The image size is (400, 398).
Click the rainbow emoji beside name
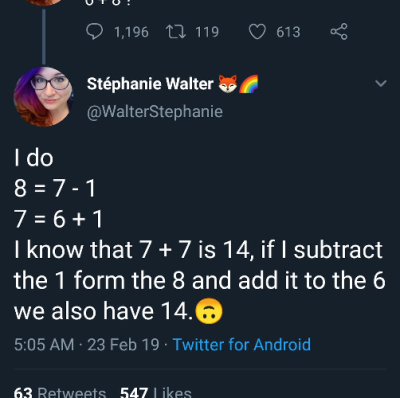point(249,83)
